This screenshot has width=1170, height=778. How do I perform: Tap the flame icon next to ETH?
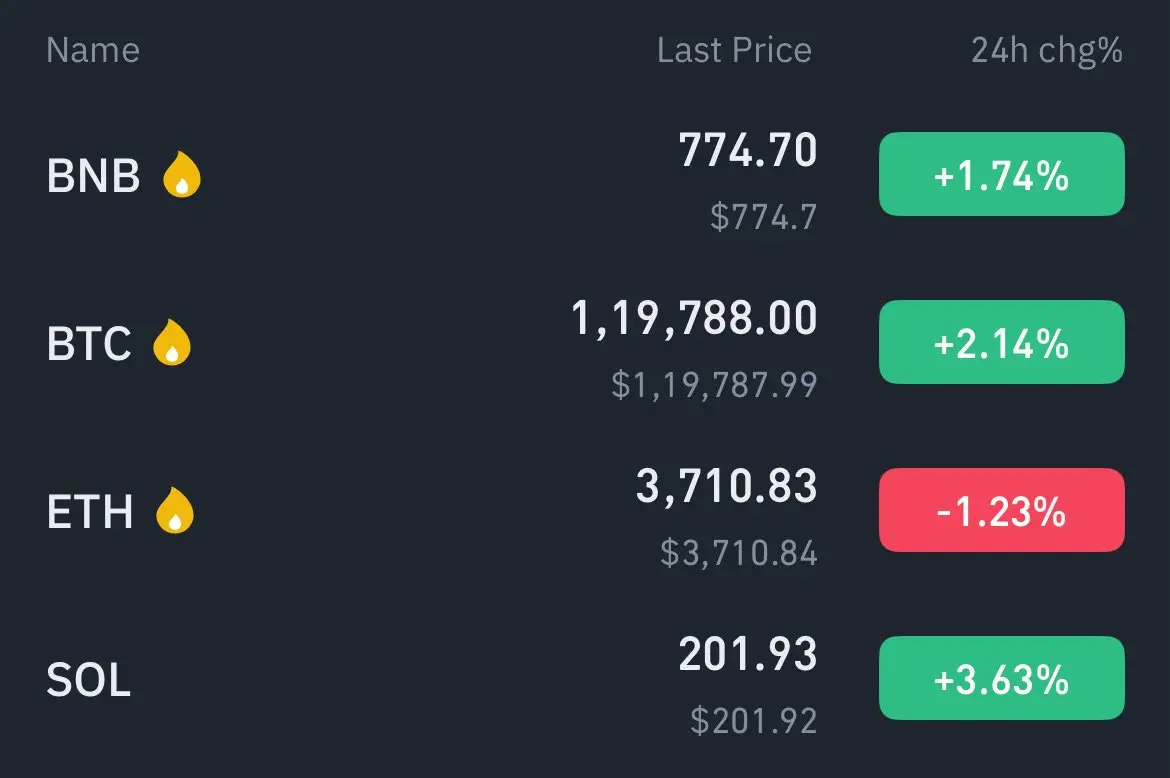coord(175,510)
